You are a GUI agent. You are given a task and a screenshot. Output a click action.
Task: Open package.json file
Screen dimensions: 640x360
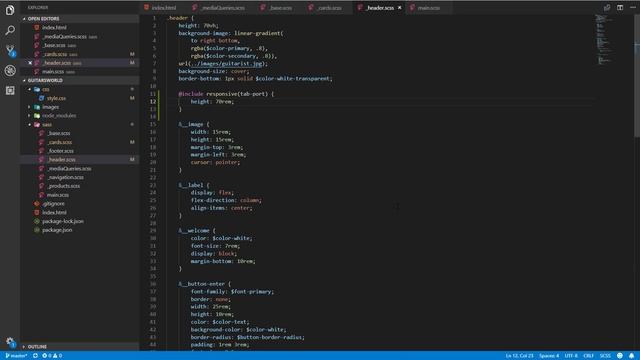coord(57,230)
